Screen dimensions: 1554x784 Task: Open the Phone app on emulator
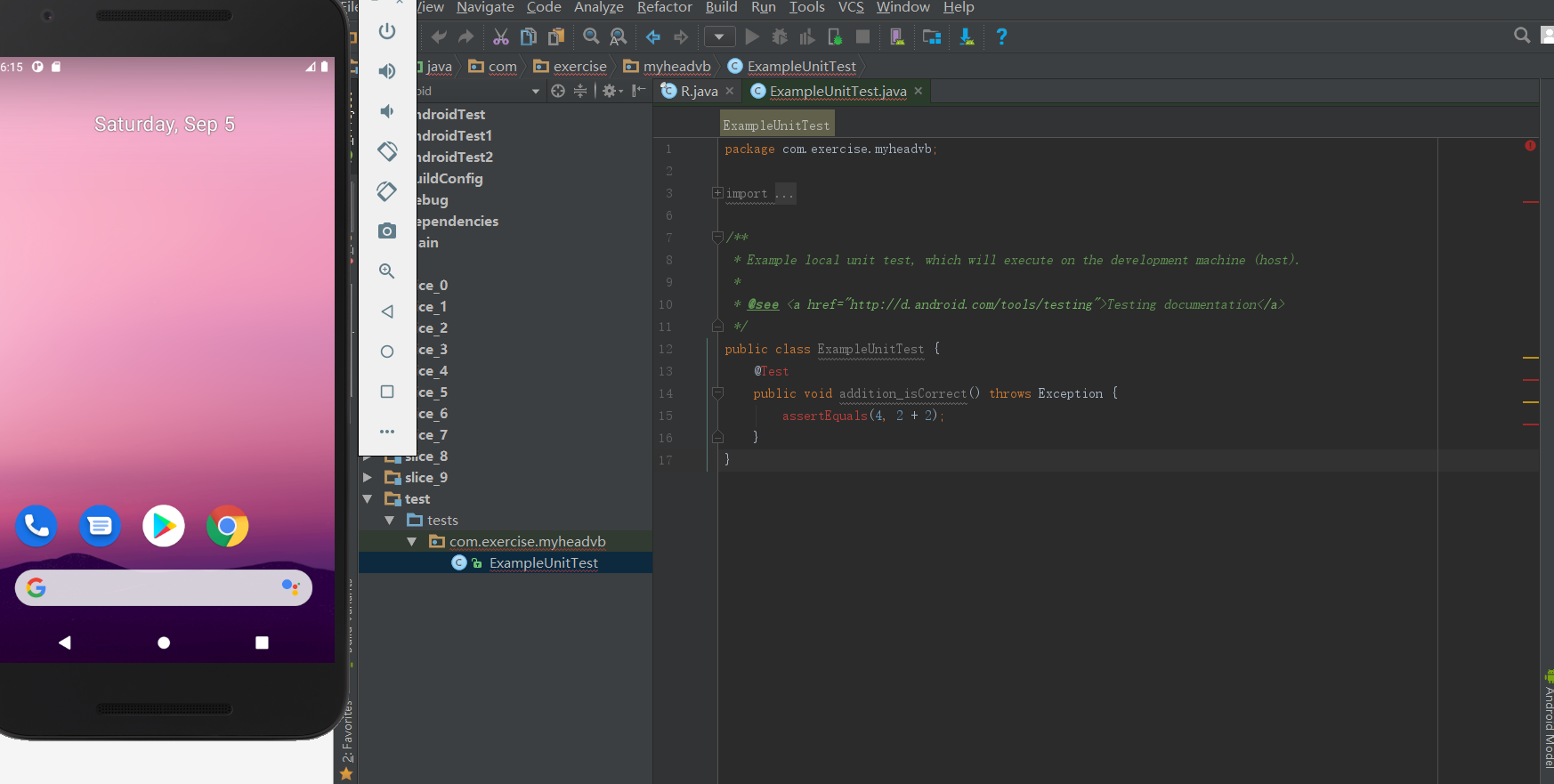36,526
